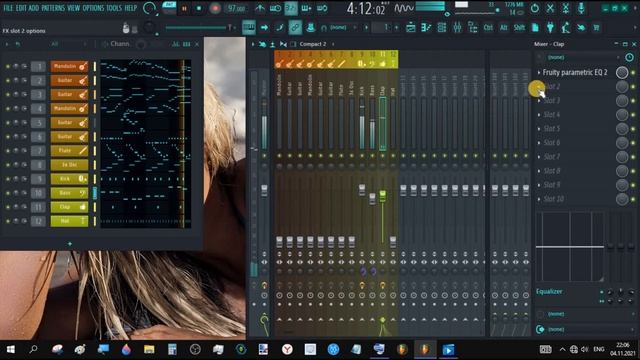Screen dimensions: 640x360
Task: Open mixer output (none) dropdown at bottom
Action: [586, 329]
